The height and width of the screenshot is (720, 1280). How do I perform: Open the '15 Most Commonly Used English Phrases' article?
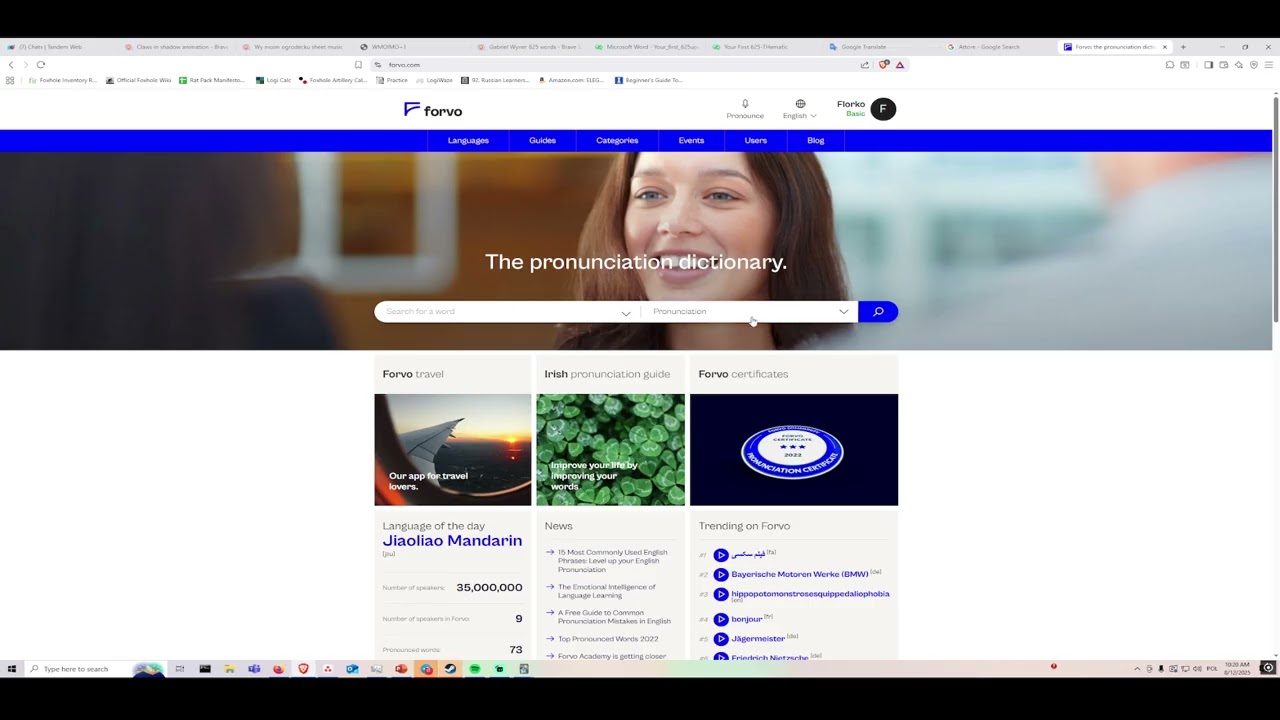click(x=612, y=561)
